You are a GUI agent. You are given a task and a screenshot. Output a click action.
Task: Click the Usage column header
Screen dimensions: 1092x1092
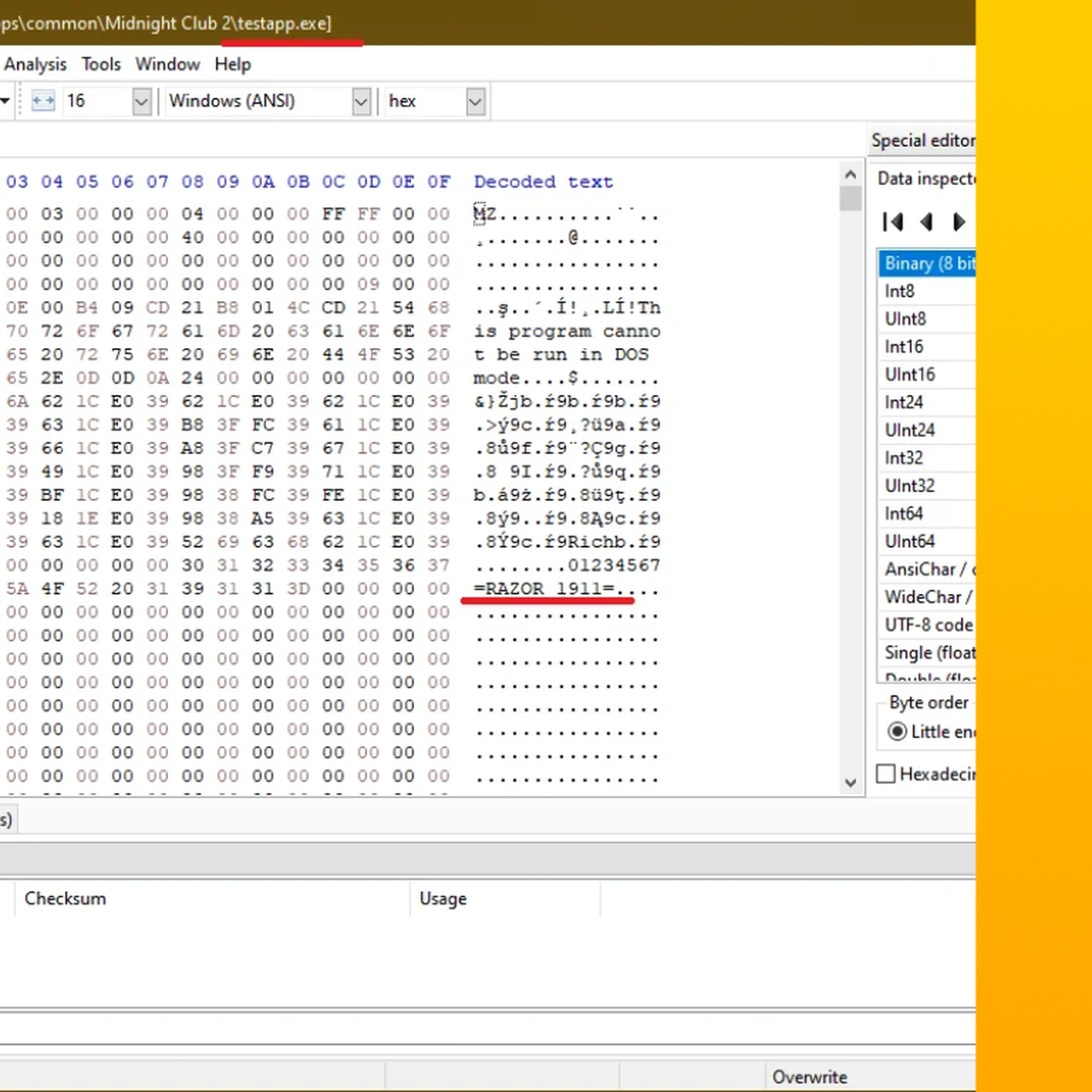click(443, 898)
